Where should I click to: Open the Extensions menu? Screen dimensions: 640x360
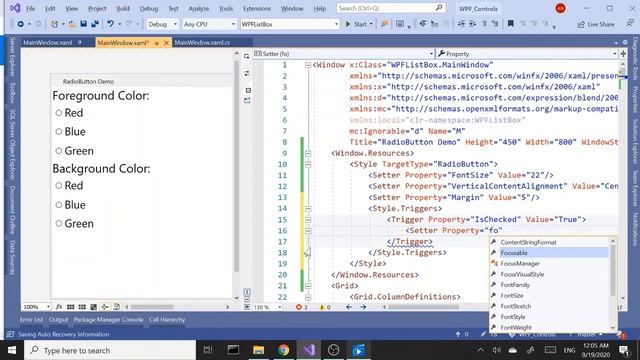coord(257,8)
